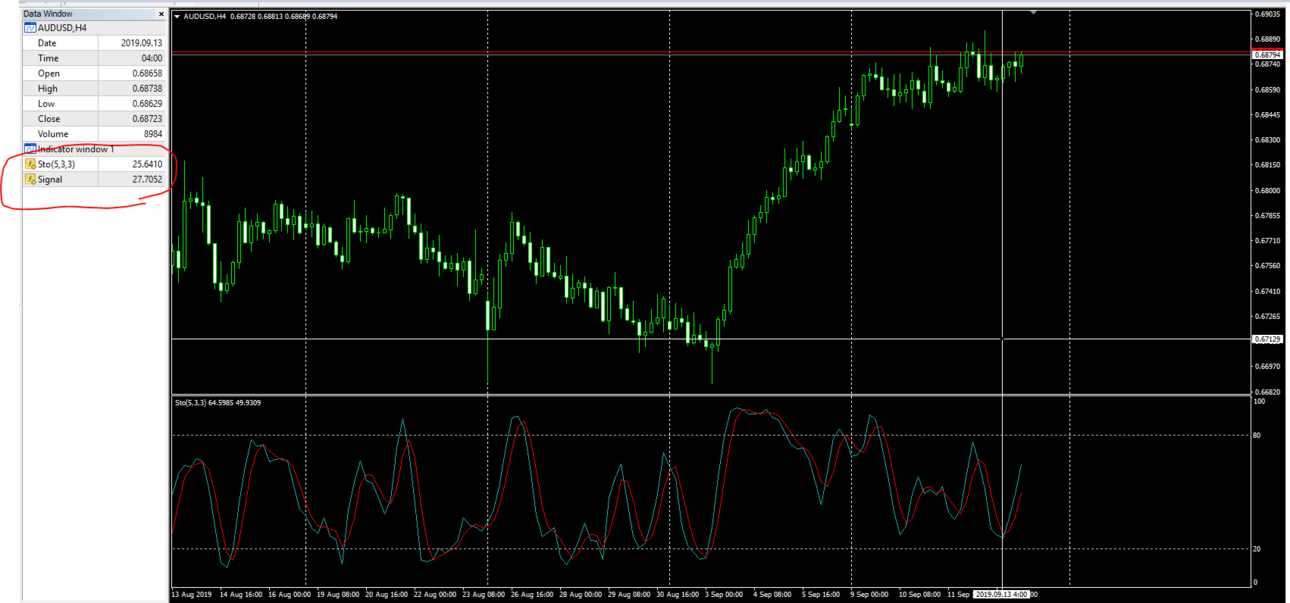Select the Low value 0.68629
The height and width of the screenshot is (603, 1290).
click(x=147, y=103)
